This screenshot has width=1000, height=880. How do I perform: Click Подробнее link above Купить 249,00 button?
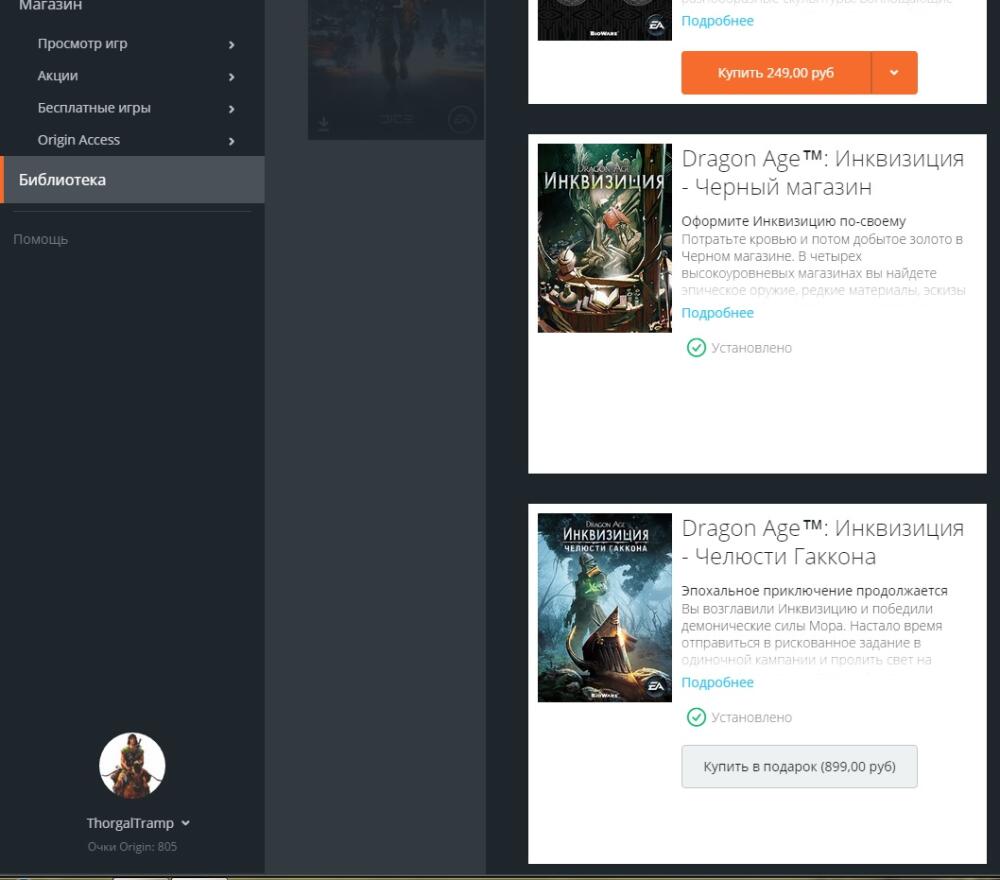click(717, 21)
